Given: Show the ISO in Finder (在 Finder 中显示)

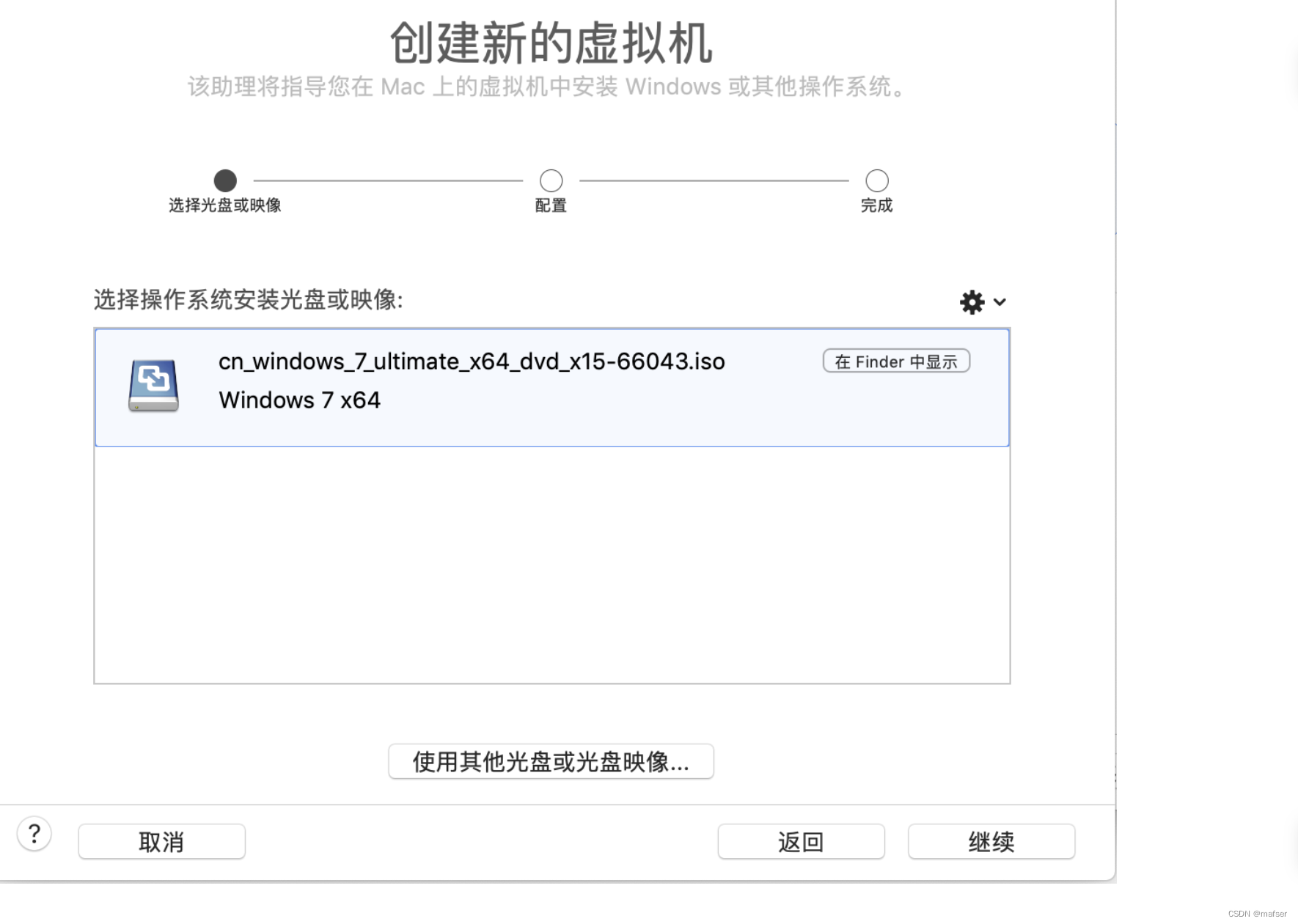Looking at the screenshot, I should point(896,362).
